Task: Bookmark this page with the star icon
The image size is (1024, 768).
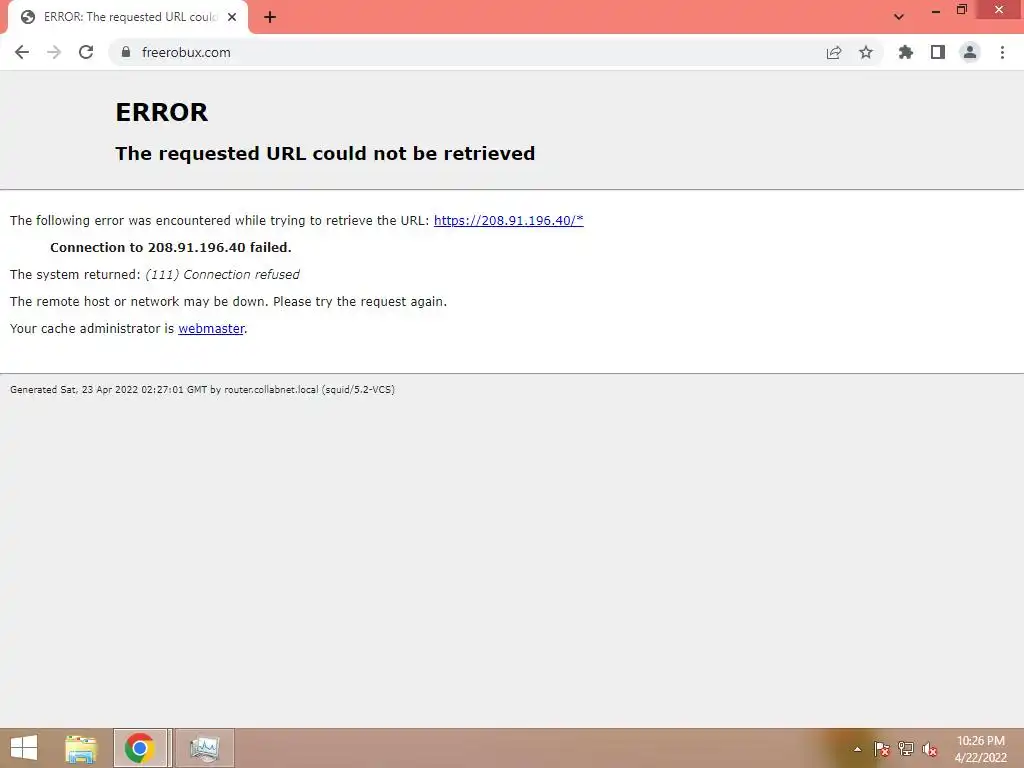Action: [866, 52]
